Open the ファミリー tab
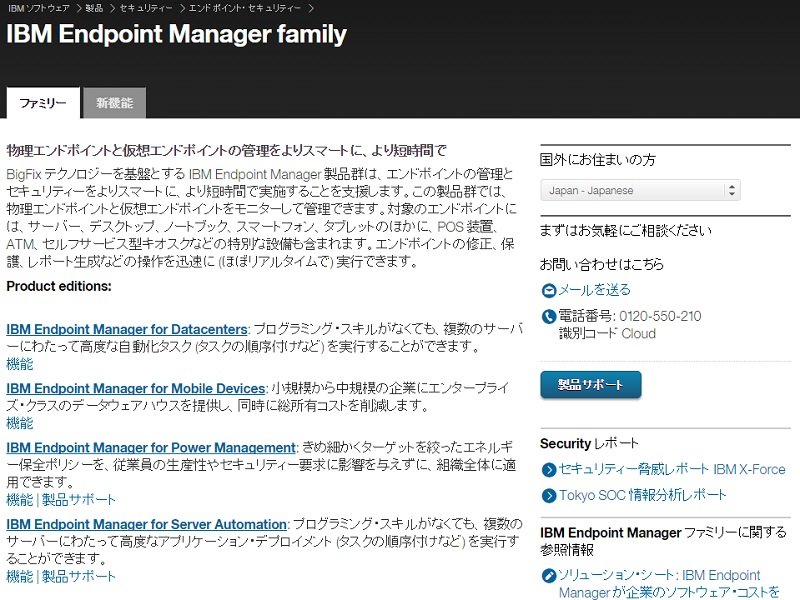 click(43, 103)
